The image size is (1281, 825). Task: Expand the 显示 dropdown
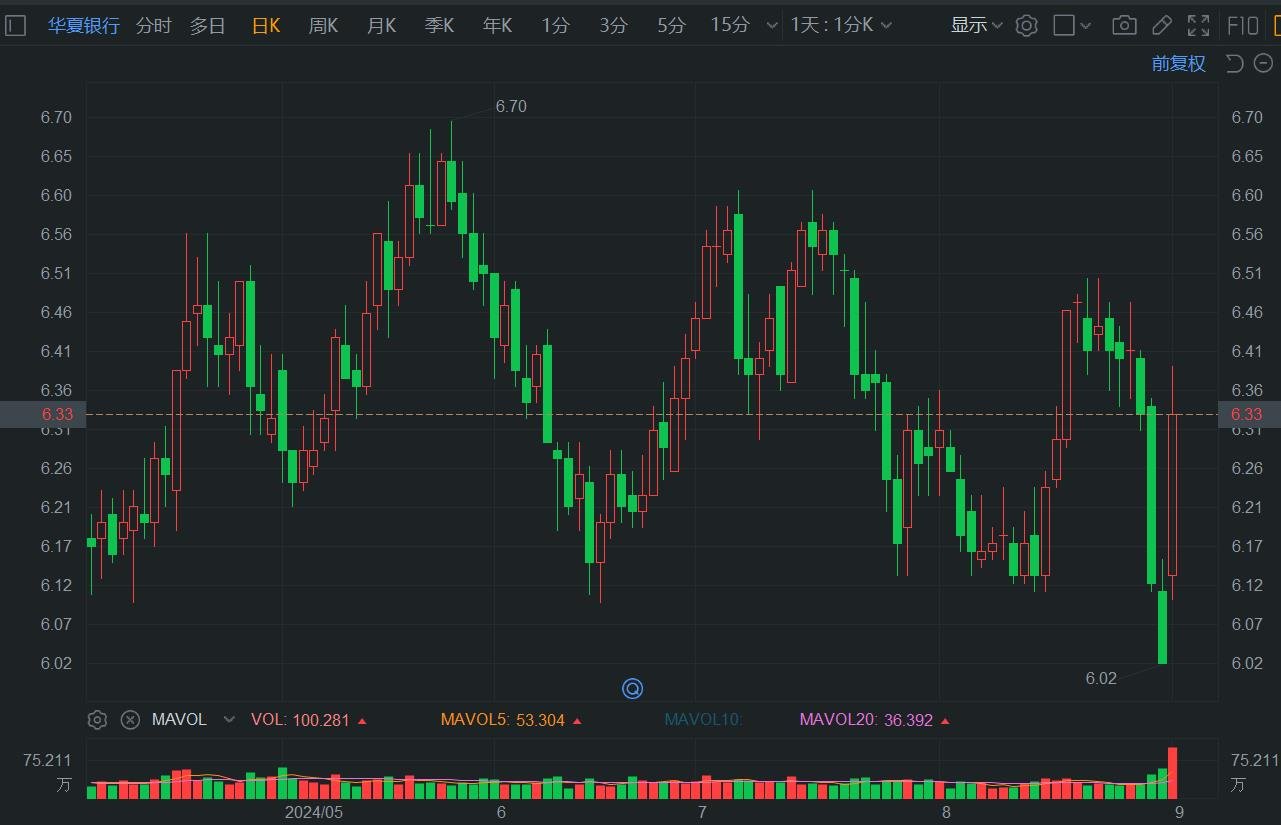[976, 26]
